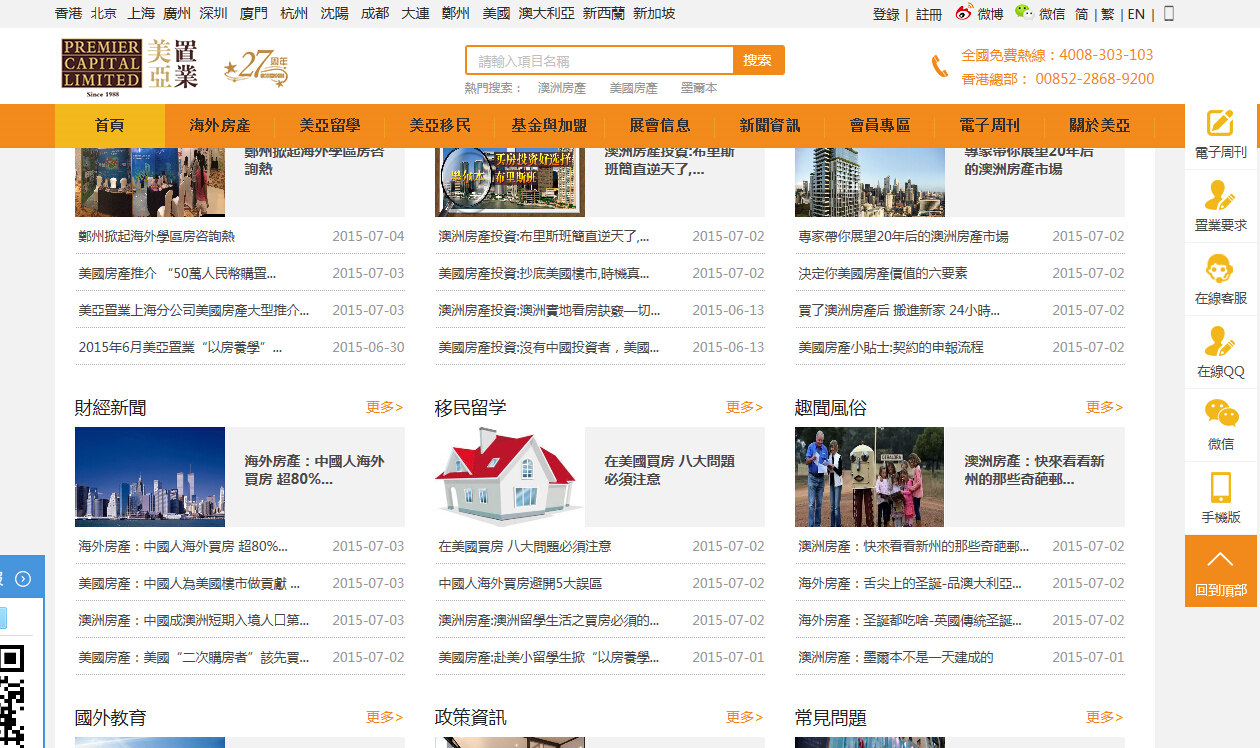This screenshot has width=1260, height=748.
Task: Click 更多> next to 常見問題
Action: tap(1105, 717)
